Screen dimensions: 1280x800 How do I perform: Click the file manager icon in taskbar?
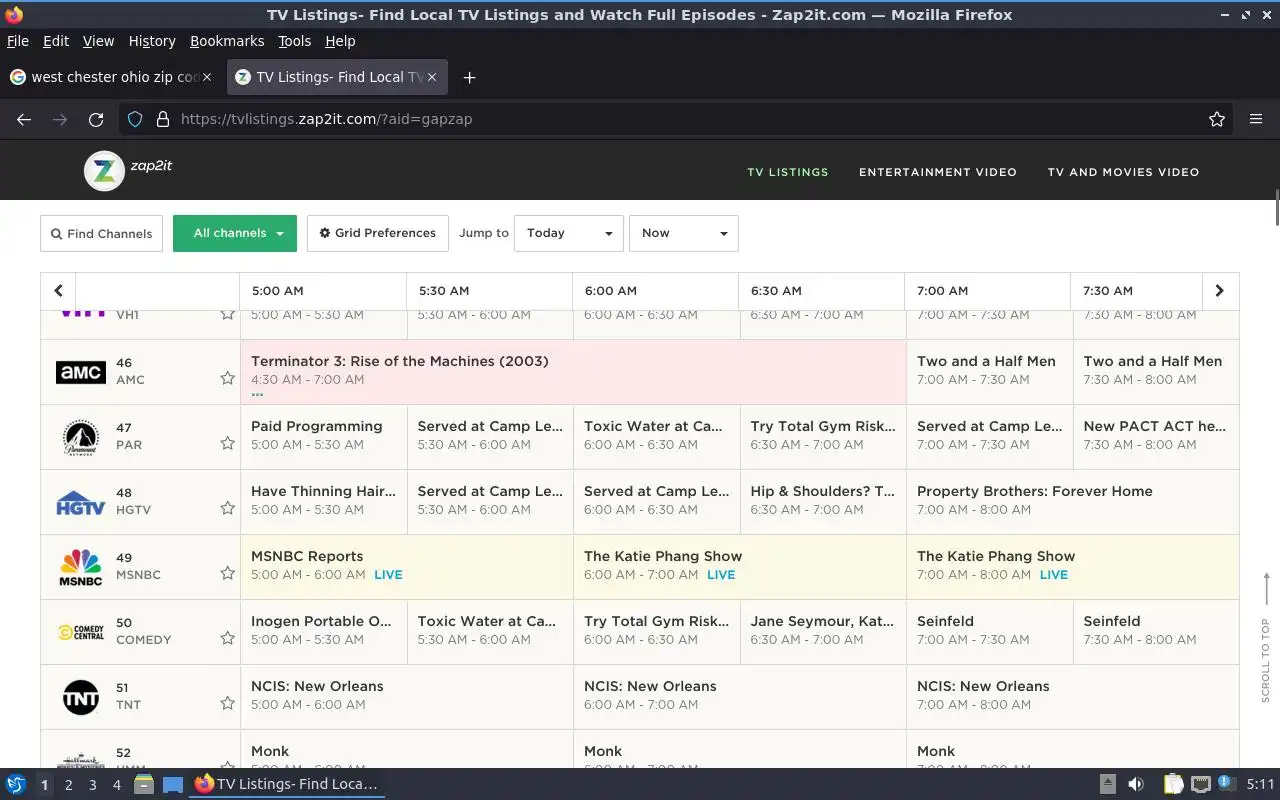point(144,784)
